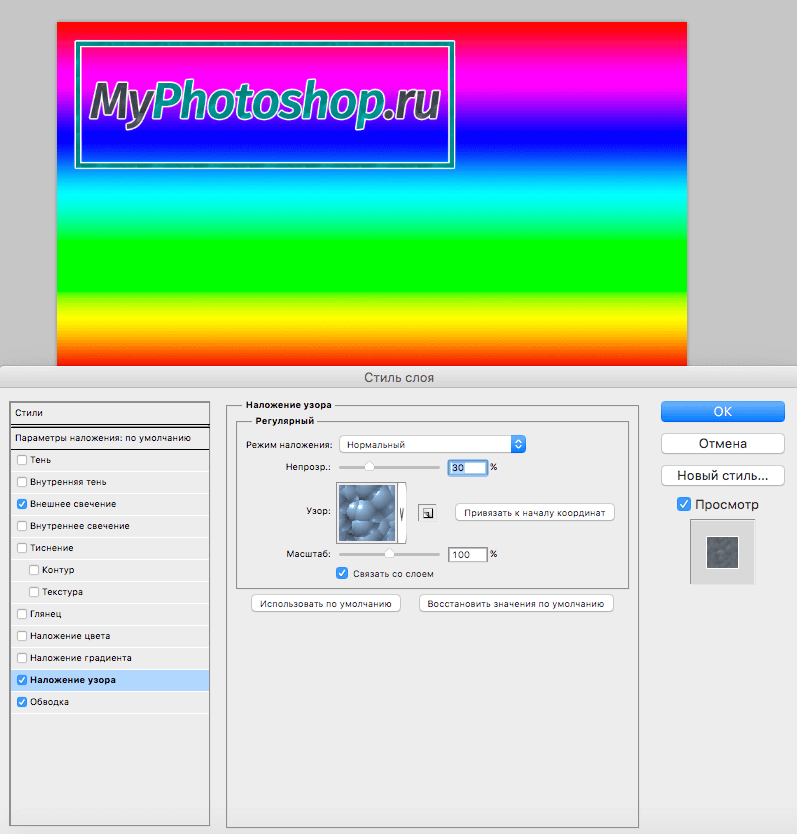The width and height of the screenshot is (797, 834).
Task: Click the Узор pattern swatch thumbnail
Action: pos(367,513)
